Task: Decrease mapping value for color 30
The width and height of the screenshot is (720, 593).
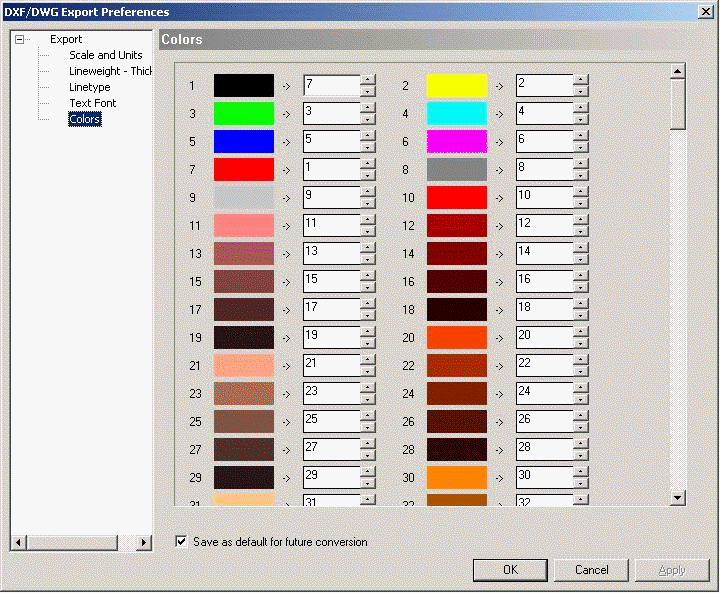Action: coord(580,484)
